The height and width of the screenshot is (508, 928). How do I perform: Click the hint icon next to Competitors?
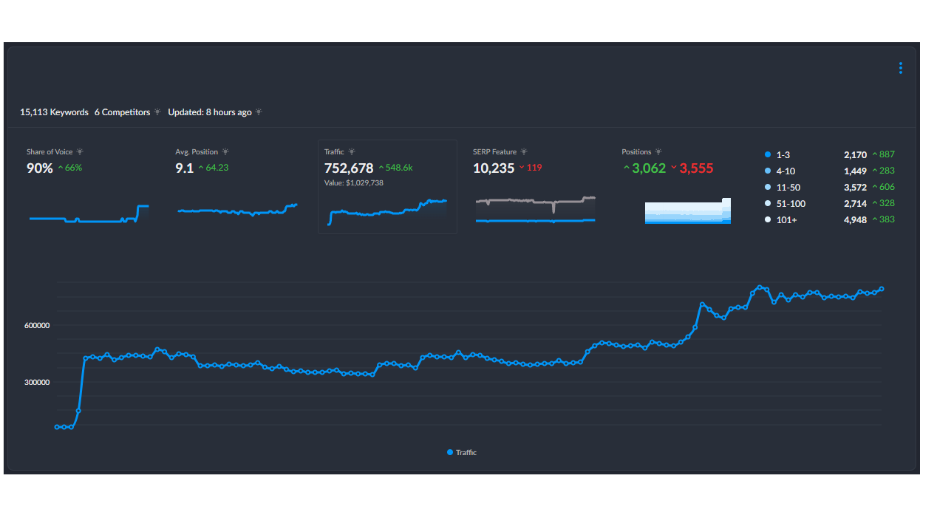point(157,112)
